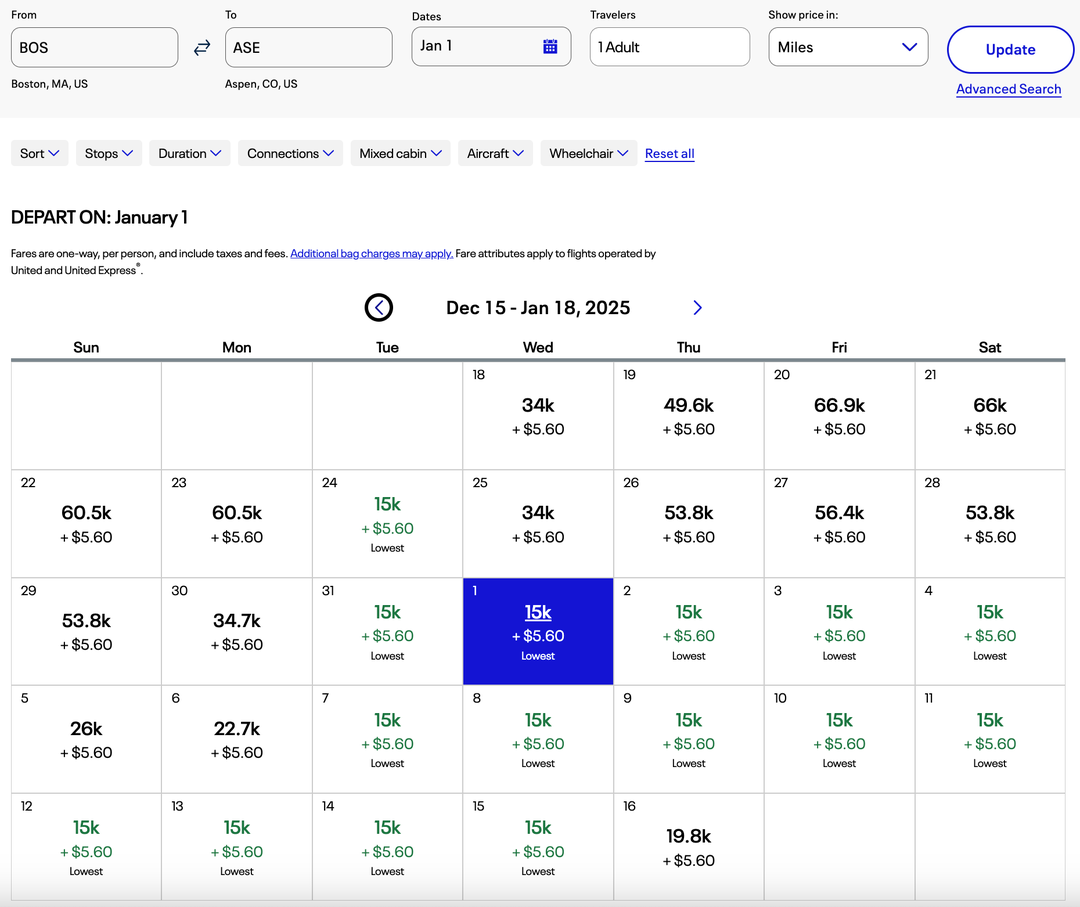Open the Duration filter

click(x=189, y=153)
